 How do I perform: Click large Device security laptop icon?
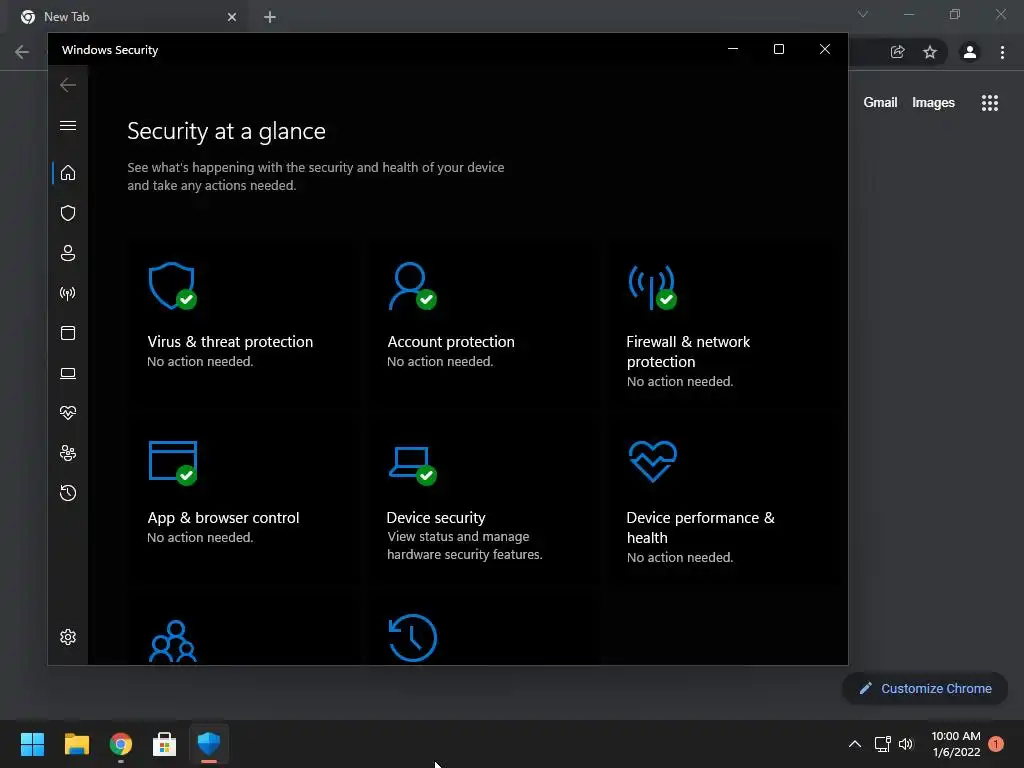(412, 465)
